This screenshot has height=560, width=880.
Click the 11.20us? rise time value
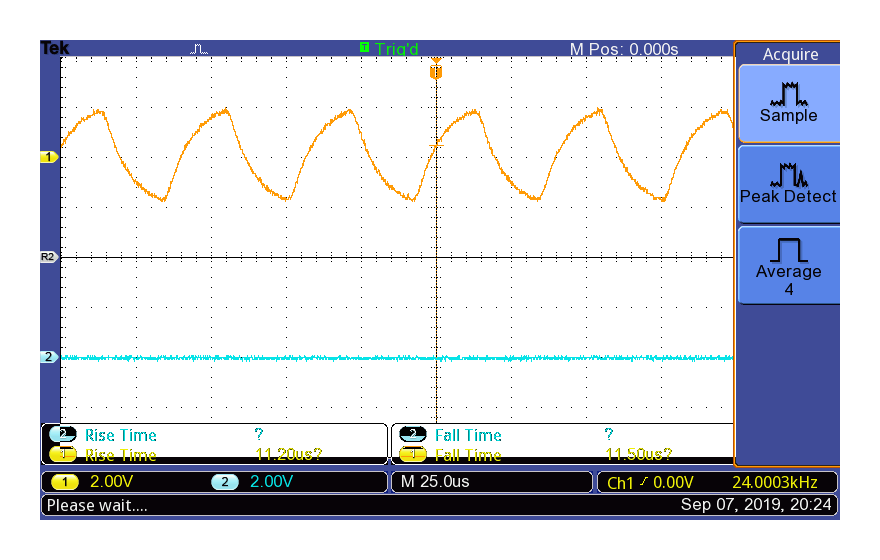pos(288,453)
